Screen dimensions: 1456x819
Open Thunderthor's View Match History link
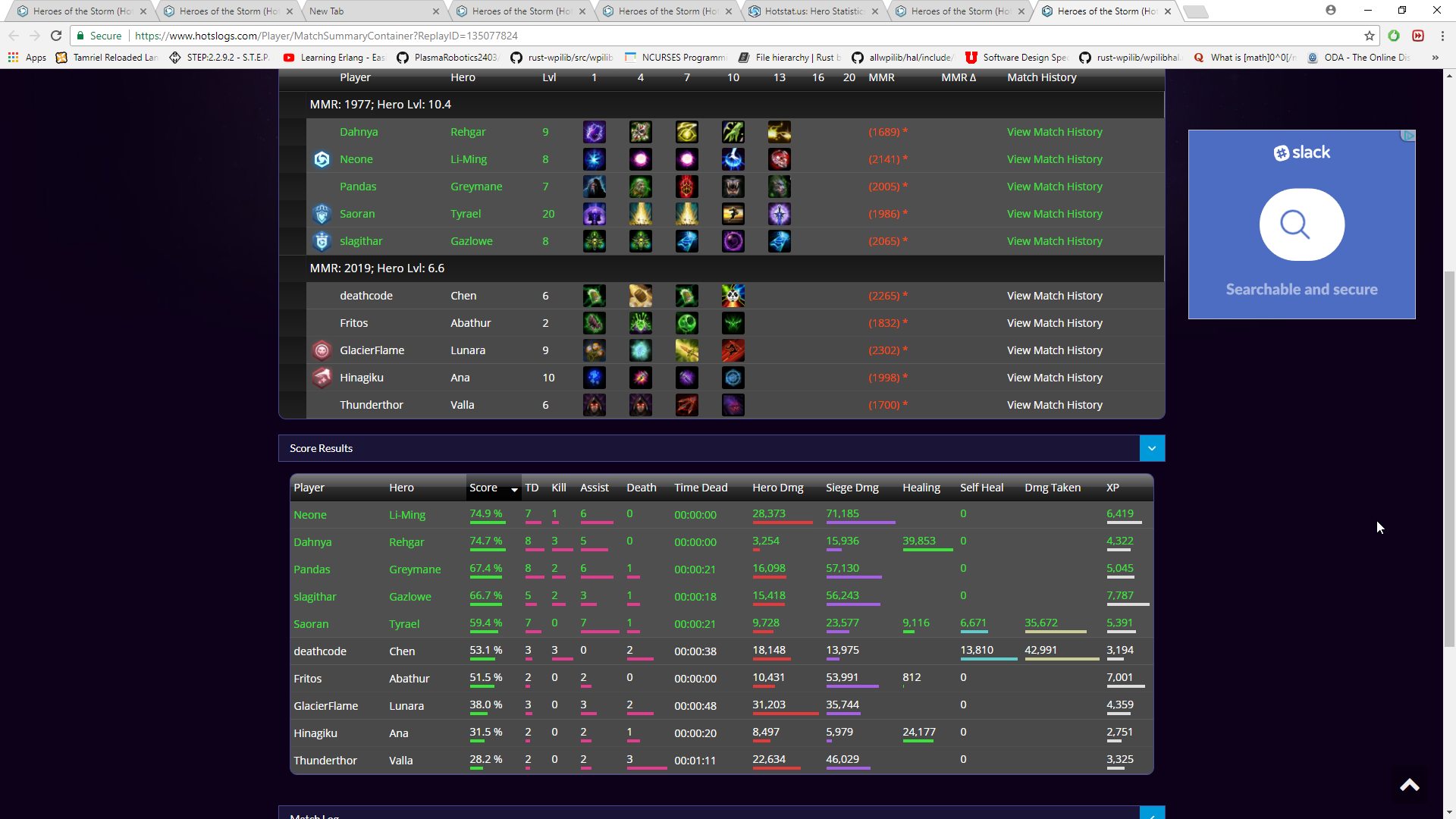point(1054,405)
